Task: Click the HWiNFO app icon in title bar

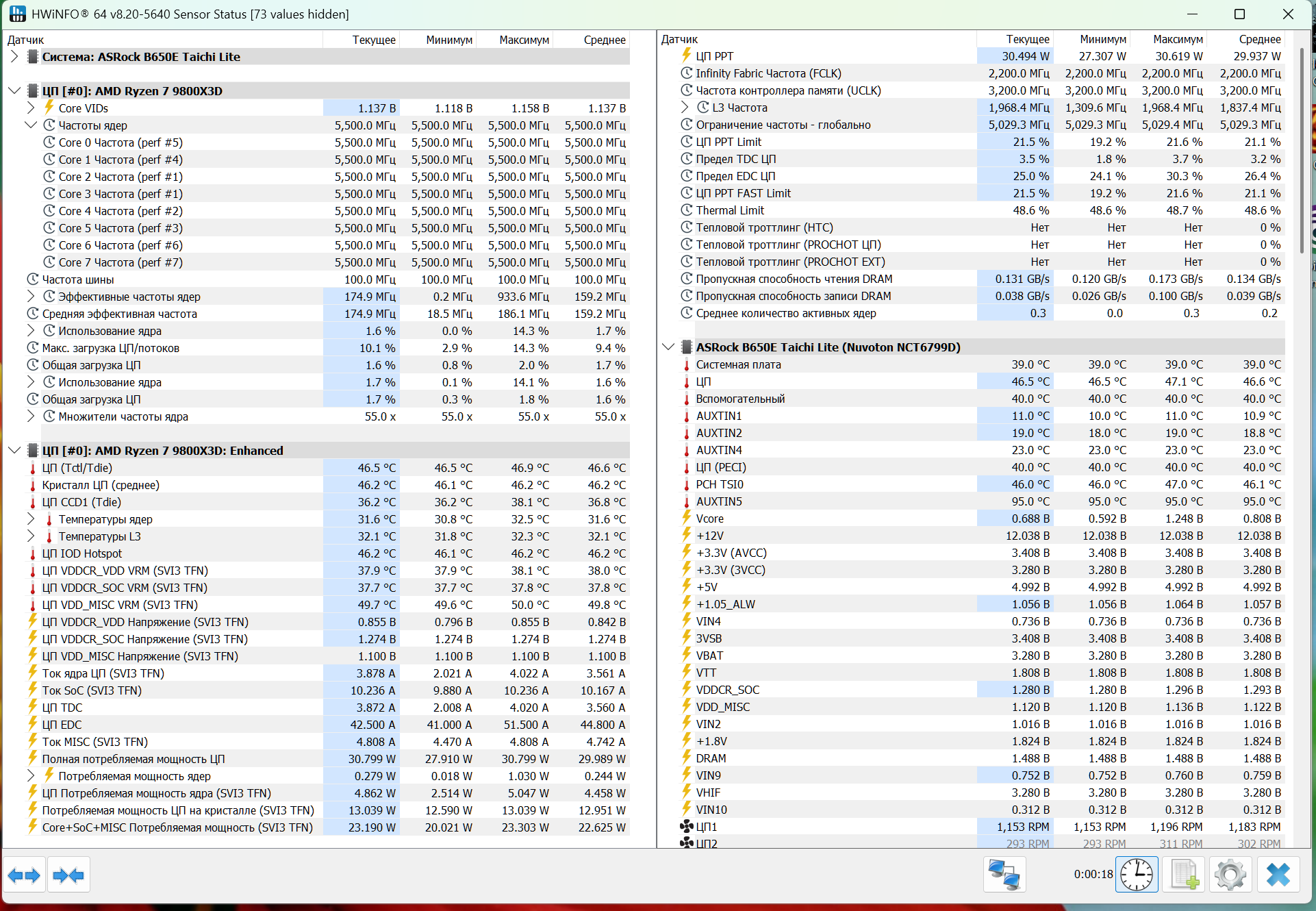Action: [x=17, y=14]
